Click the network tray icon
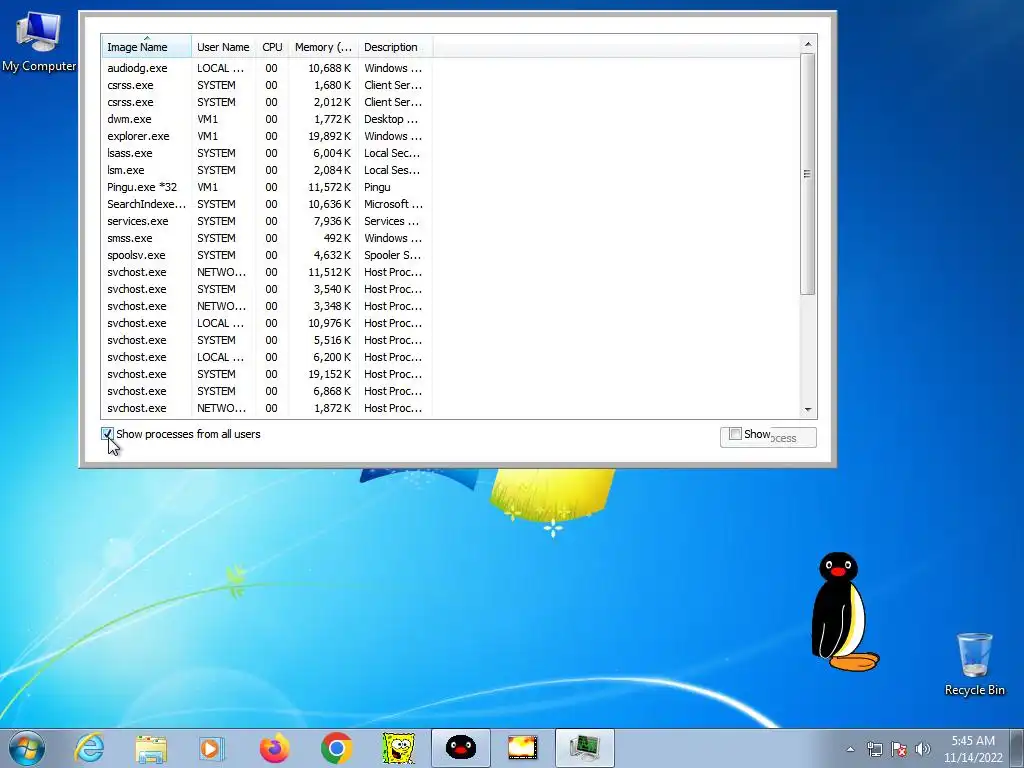 (874, 749)
